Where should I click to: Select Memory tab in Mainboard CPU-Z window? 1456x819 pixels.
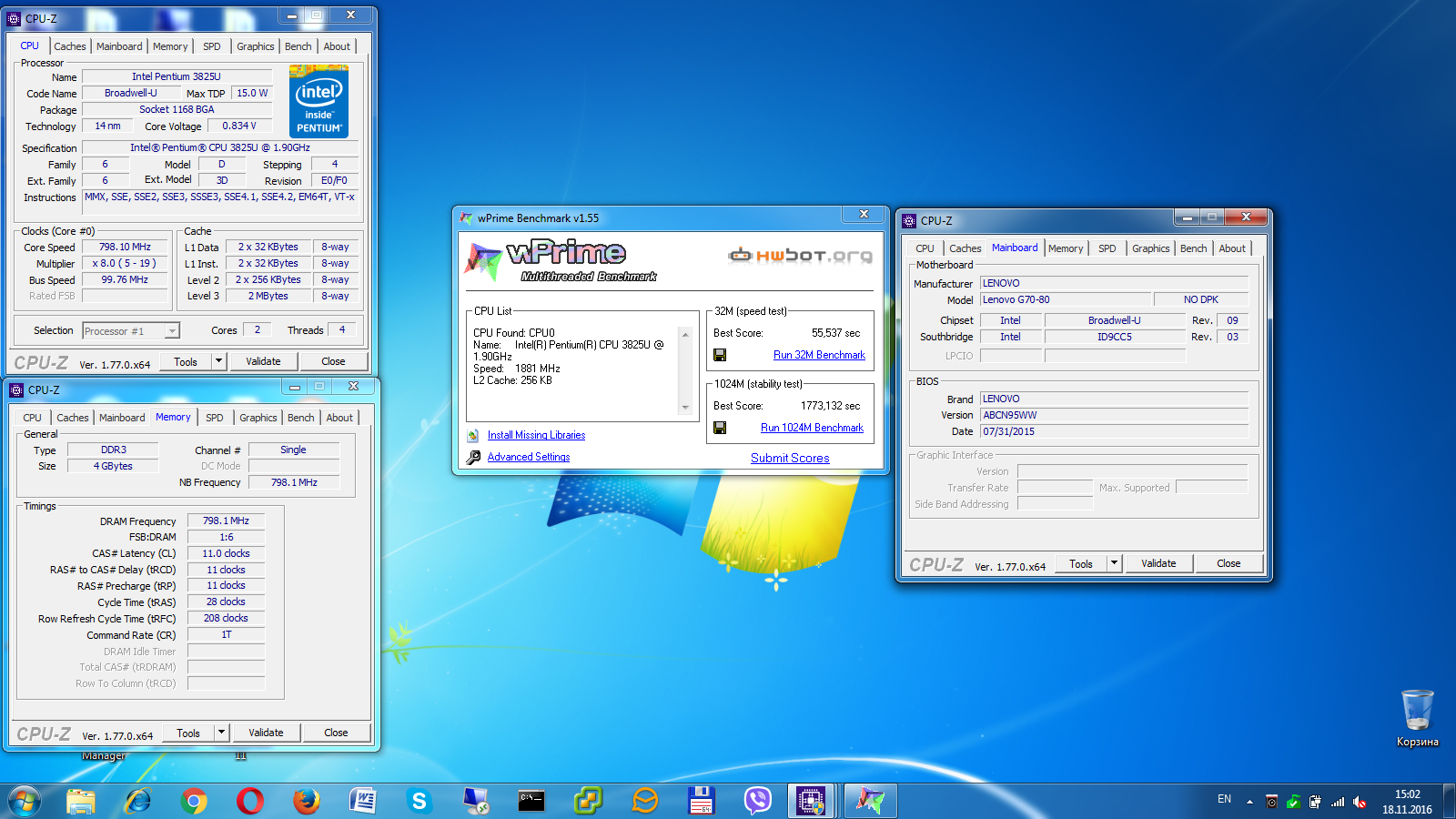[x=1066, y=248]
